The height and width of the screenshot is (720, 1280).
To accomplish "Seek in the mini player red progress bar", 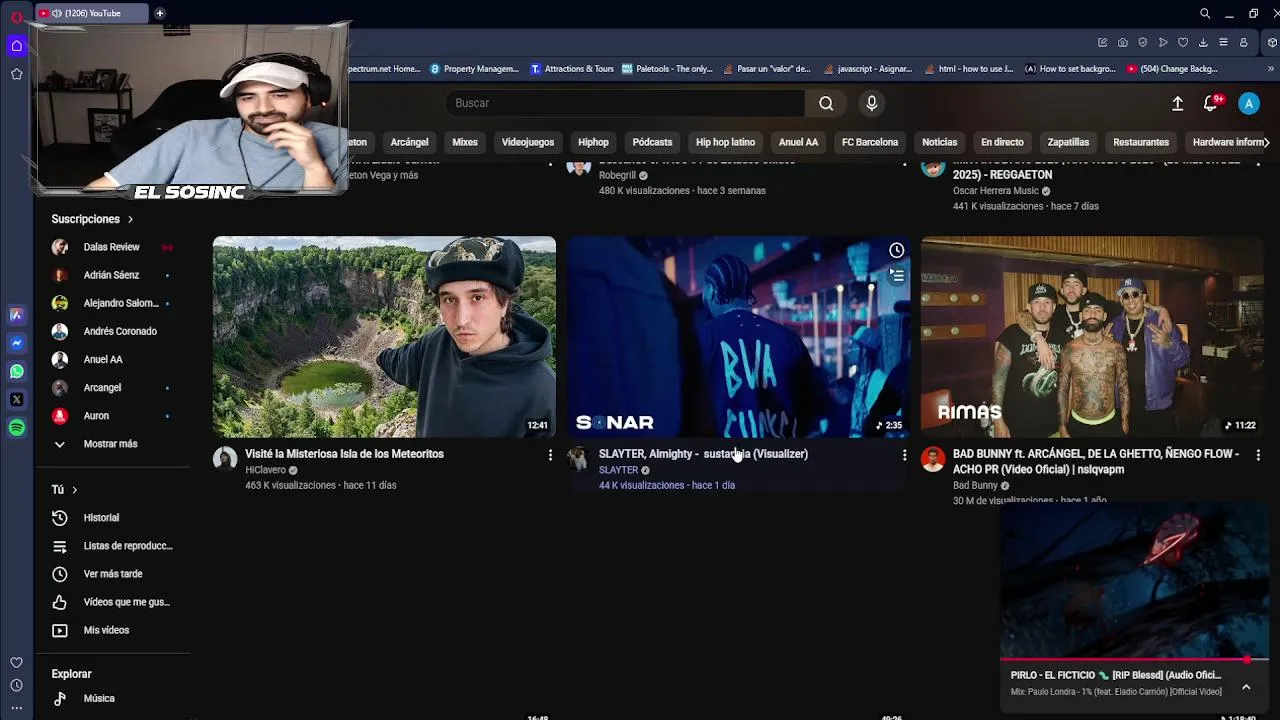I will (x=1134, y=660).
